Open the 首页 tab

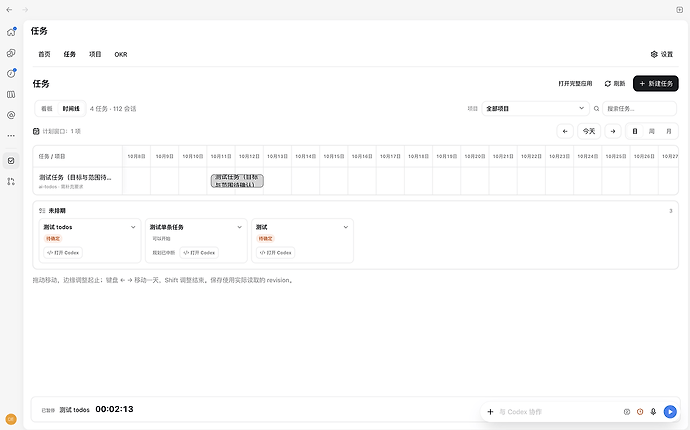point(44,55)
